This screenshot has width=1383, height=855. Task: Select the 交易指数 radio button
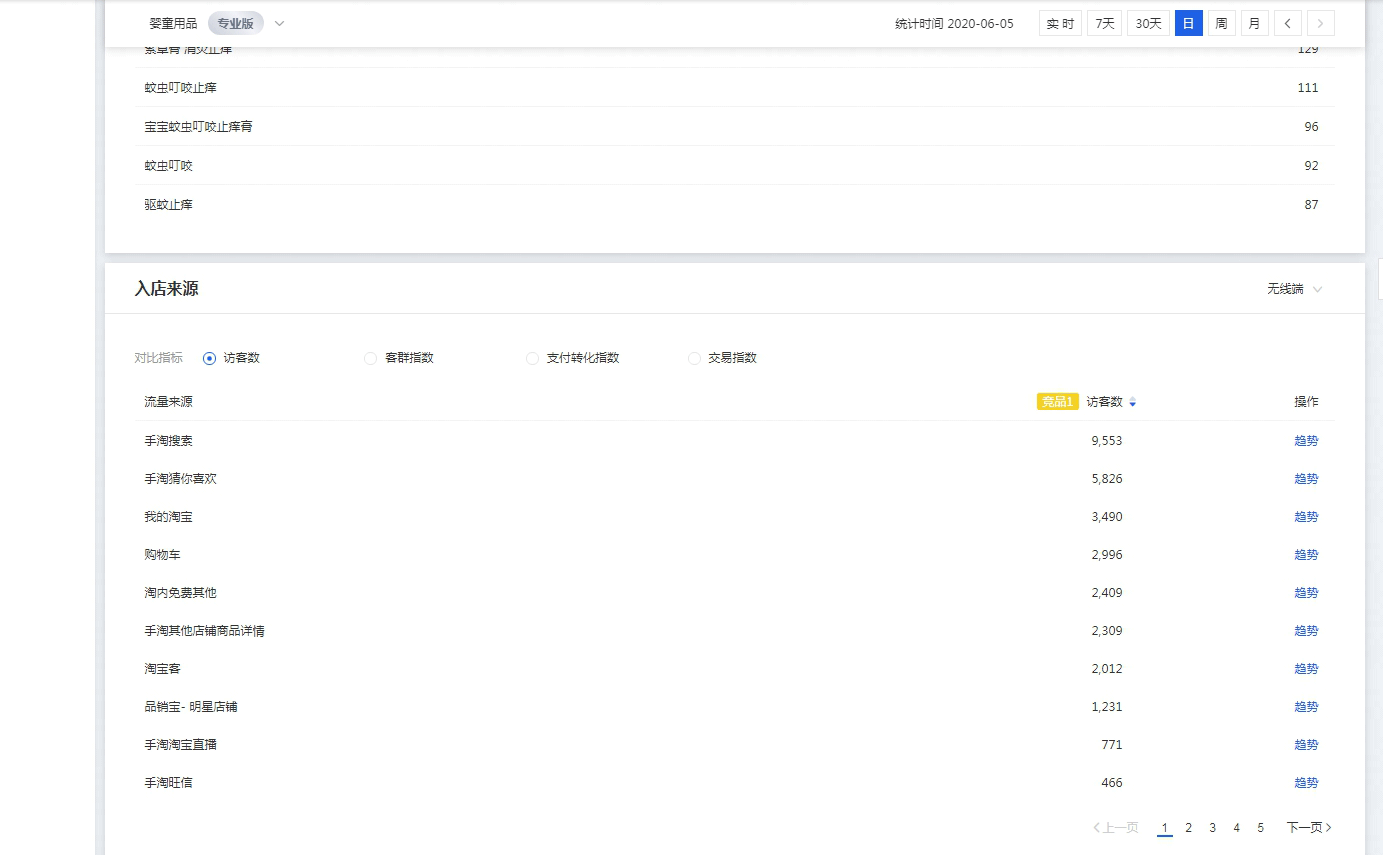point(694,358)
